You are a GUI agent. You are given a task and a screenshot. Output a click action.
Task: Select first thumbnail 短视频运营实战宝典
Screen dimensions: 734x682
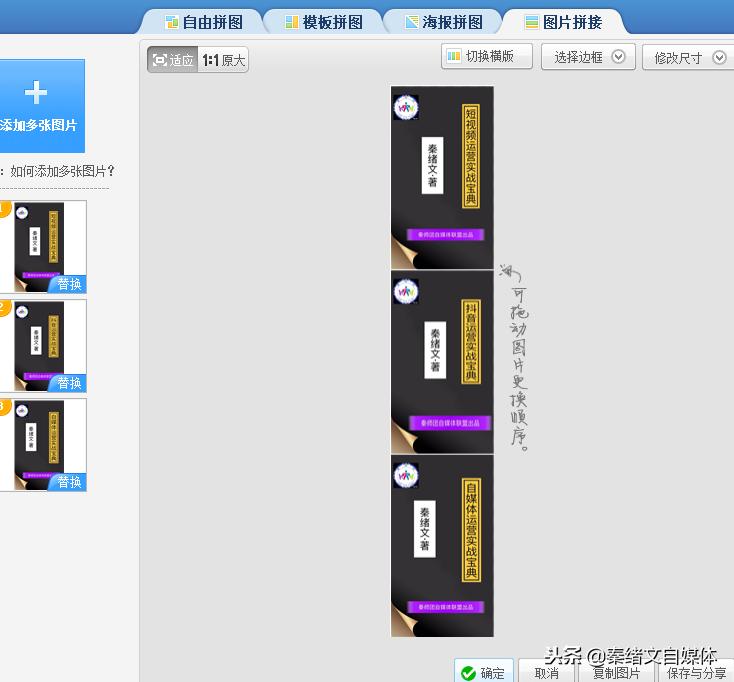tap(43, 247)
